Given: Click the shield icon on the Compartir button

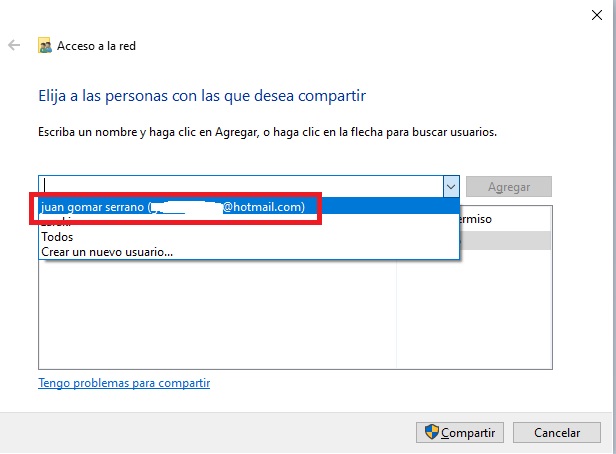Looking at the screenshot, I should (x=432, y=433).
